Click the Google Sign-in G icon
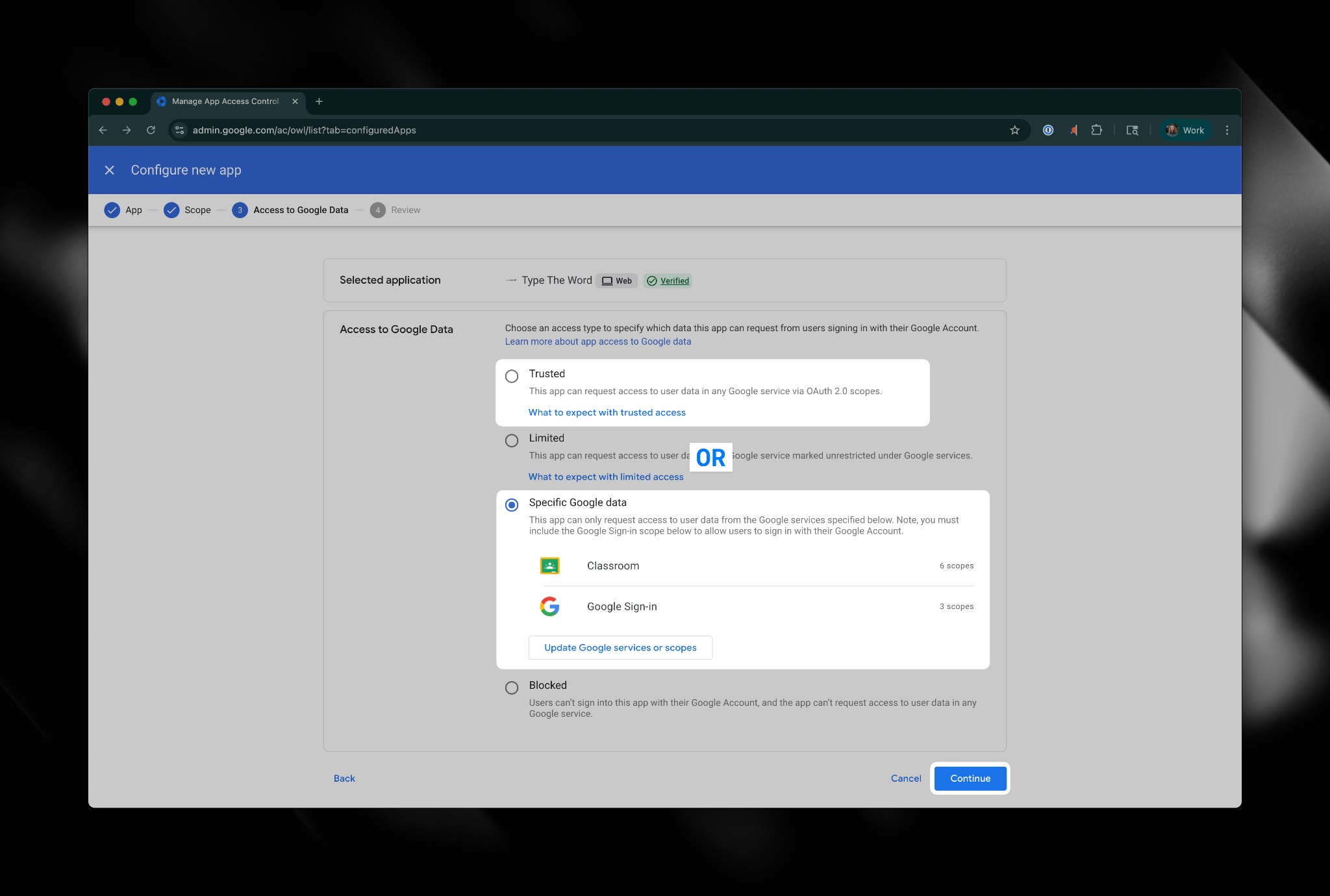This screenshot has height=896, width=1330. (x=549, y=606)
